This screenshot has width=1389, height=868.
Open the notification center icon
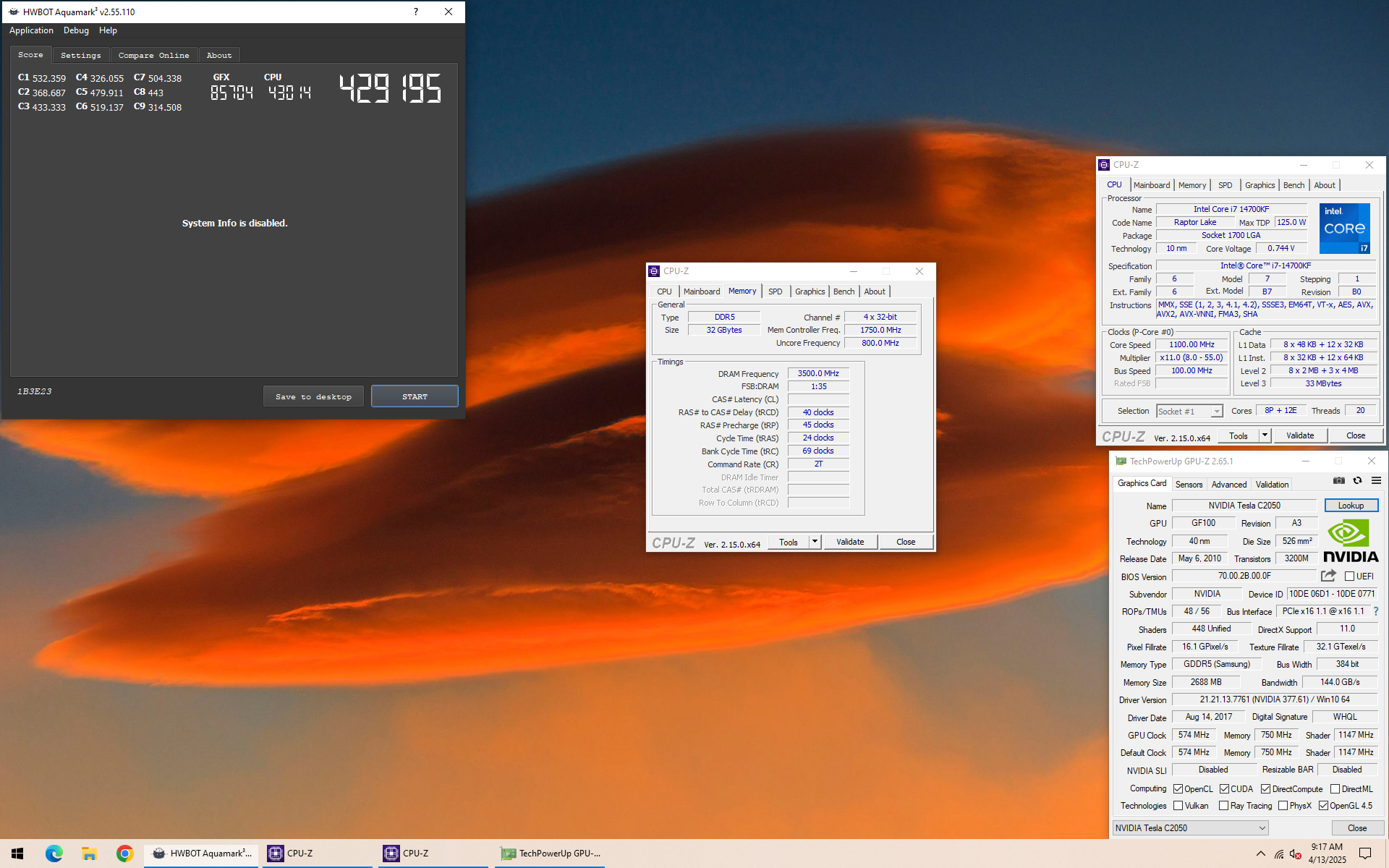coord(1365,854)
